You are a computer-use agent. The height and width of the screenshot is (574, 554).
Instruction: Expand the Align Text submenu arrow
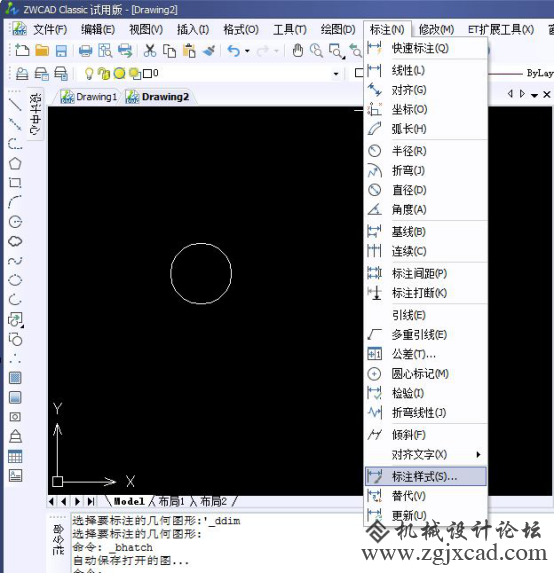478,455
